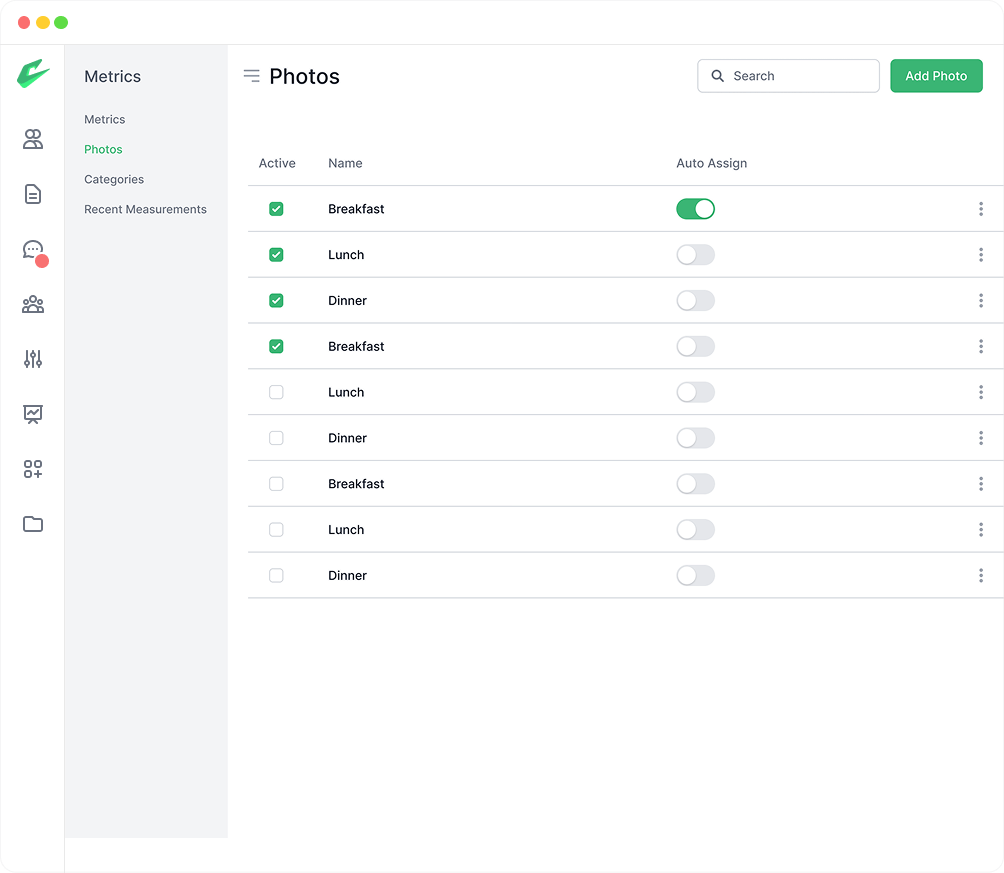
Task: Disable Auto Assign toggle for first Breakfast
Action: [x=695, y=209]
